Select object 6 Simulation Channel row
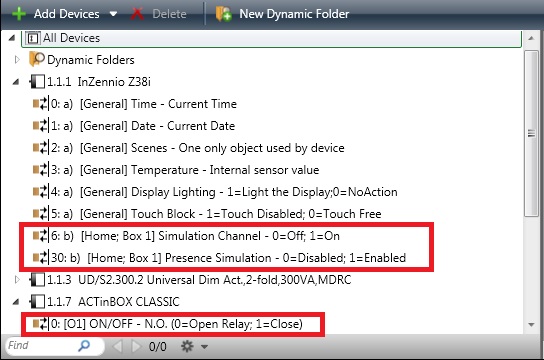 click(195, 236)
